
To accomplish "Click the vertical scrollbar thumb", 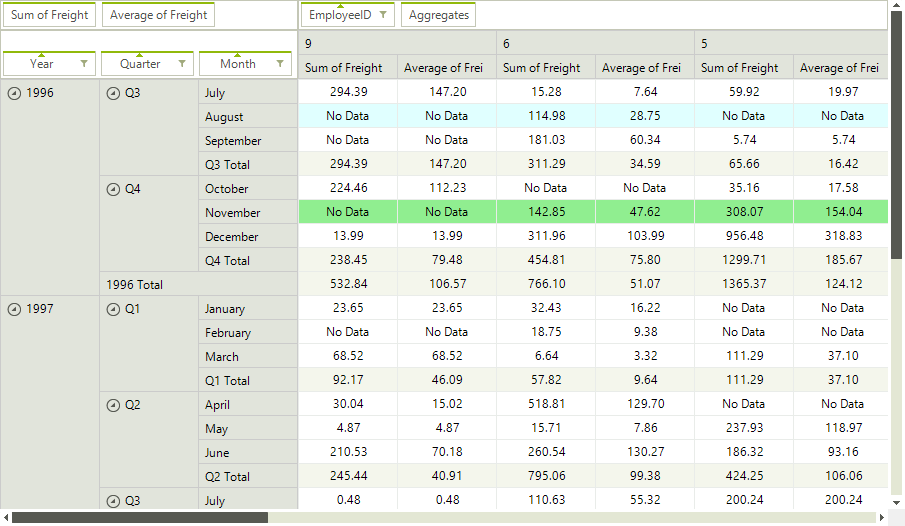I will 896,135.
